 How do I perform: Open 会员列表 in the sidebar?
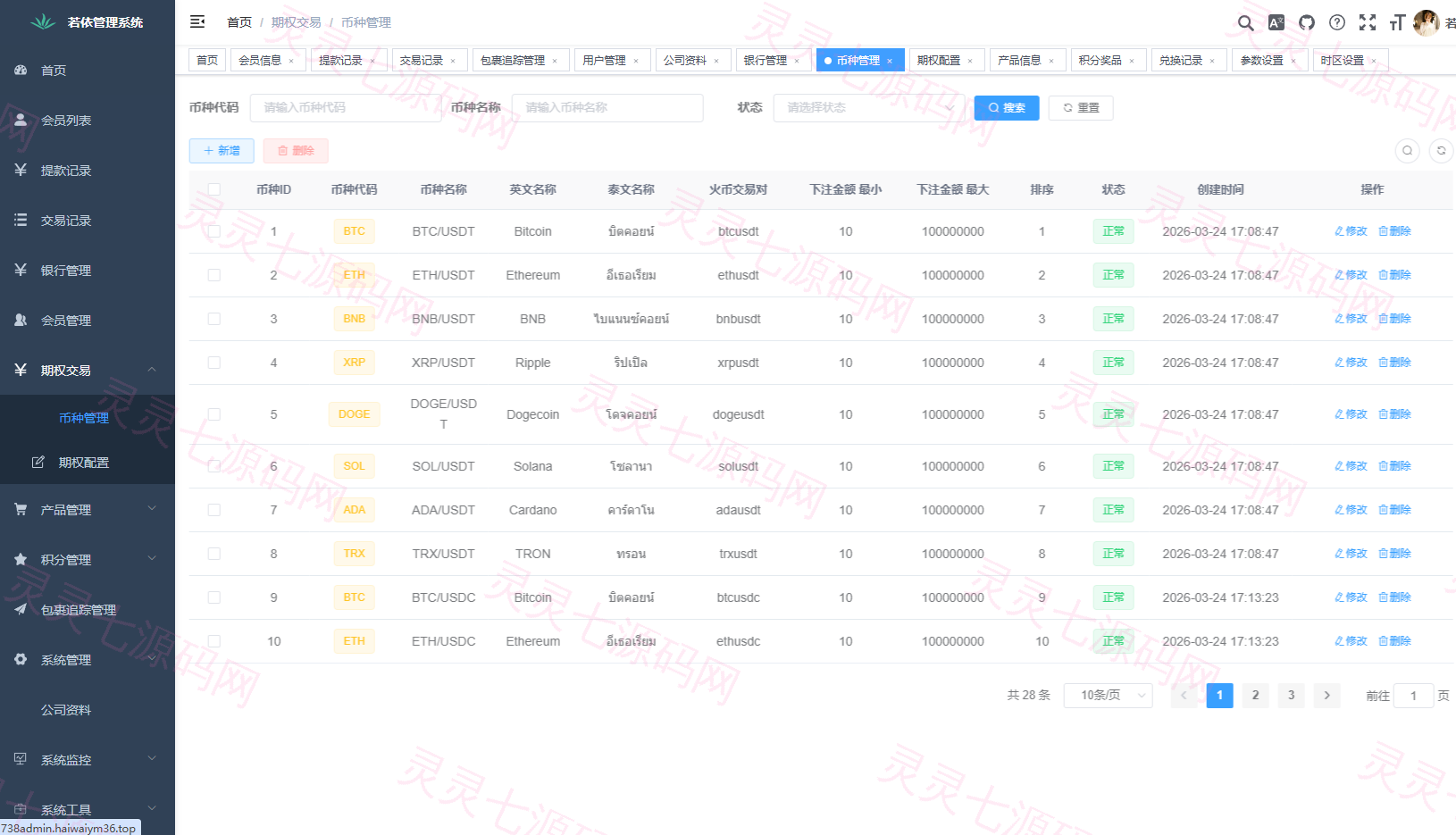pyautogui.click(x=88, y=121)
